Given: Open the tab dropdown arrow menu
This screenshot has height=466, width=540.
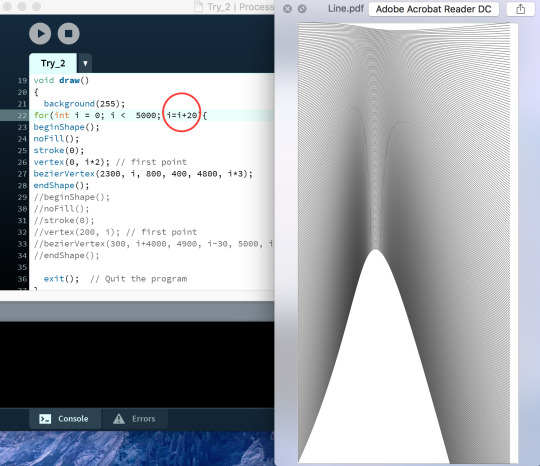Looking at the screenshot, I should click(x=85, y=63).
